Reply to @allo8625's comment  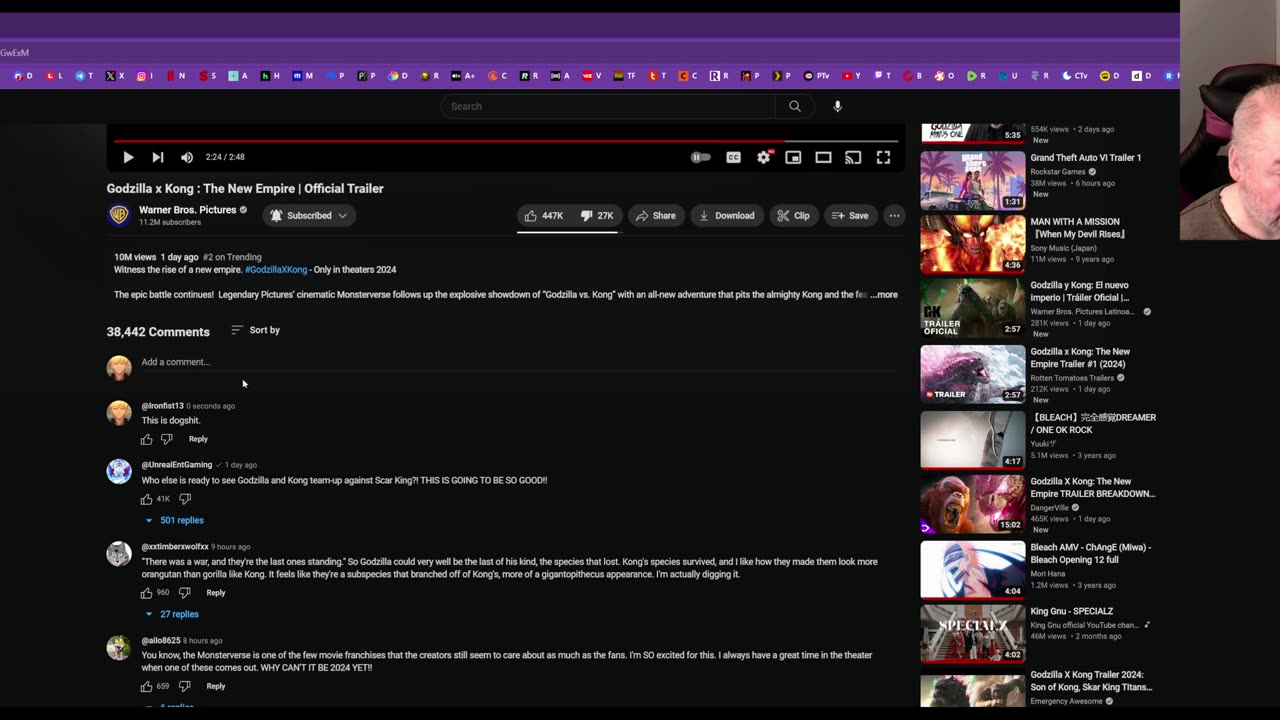click(x=216, y=686)
